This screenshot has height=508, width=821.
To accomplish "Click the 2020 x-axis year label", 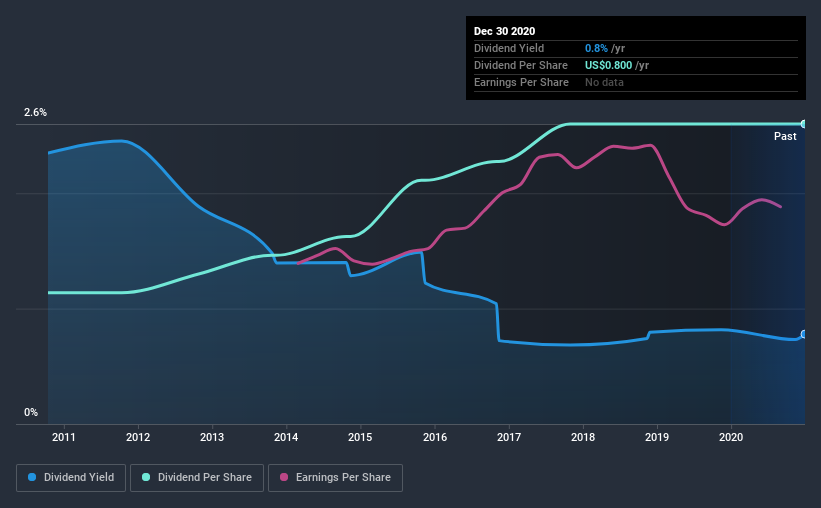I will [x=731, y=437].
